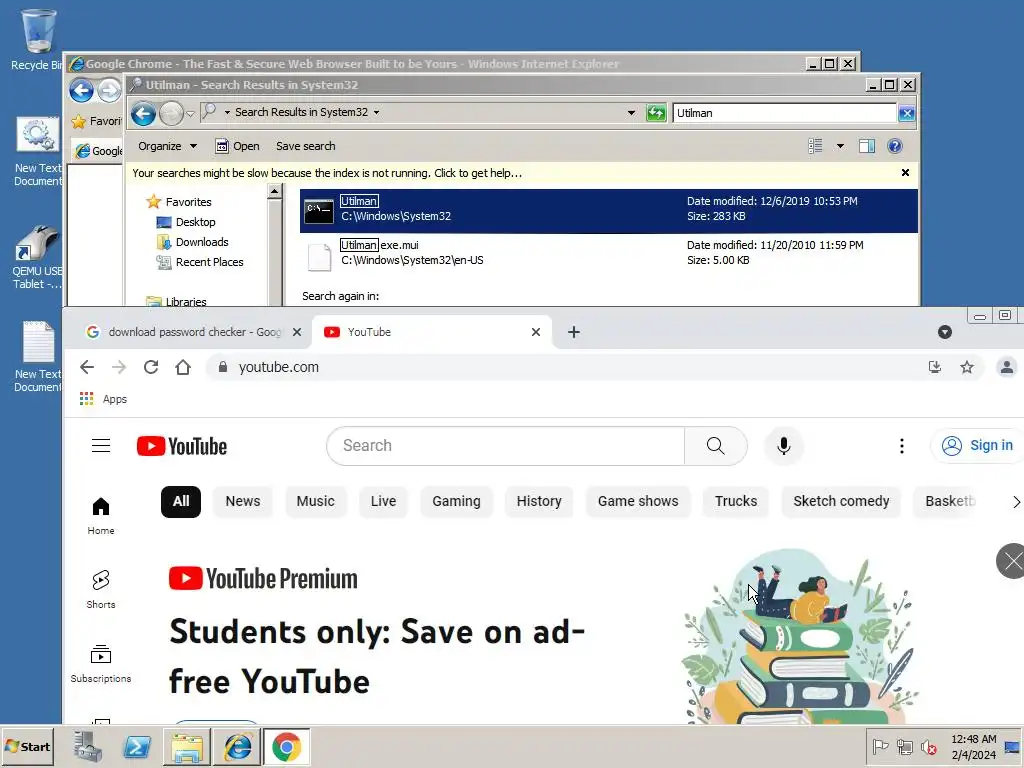The height and width of the screenshot is (768, 1024).
Task: Select the Sketch comedy chip
Action: [841, 502]
